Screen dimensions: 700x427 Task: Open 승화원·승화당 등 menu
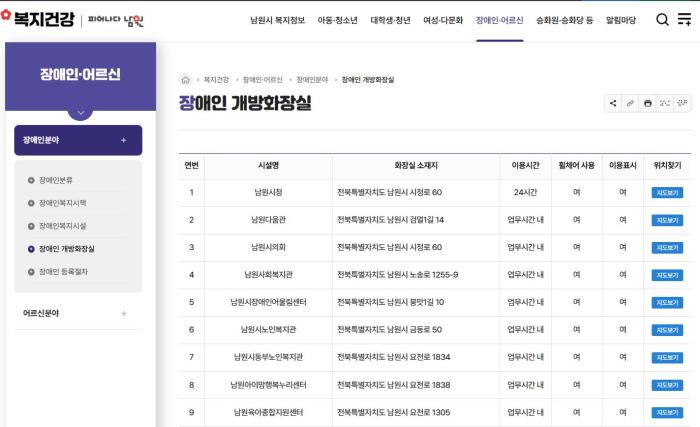565,20
